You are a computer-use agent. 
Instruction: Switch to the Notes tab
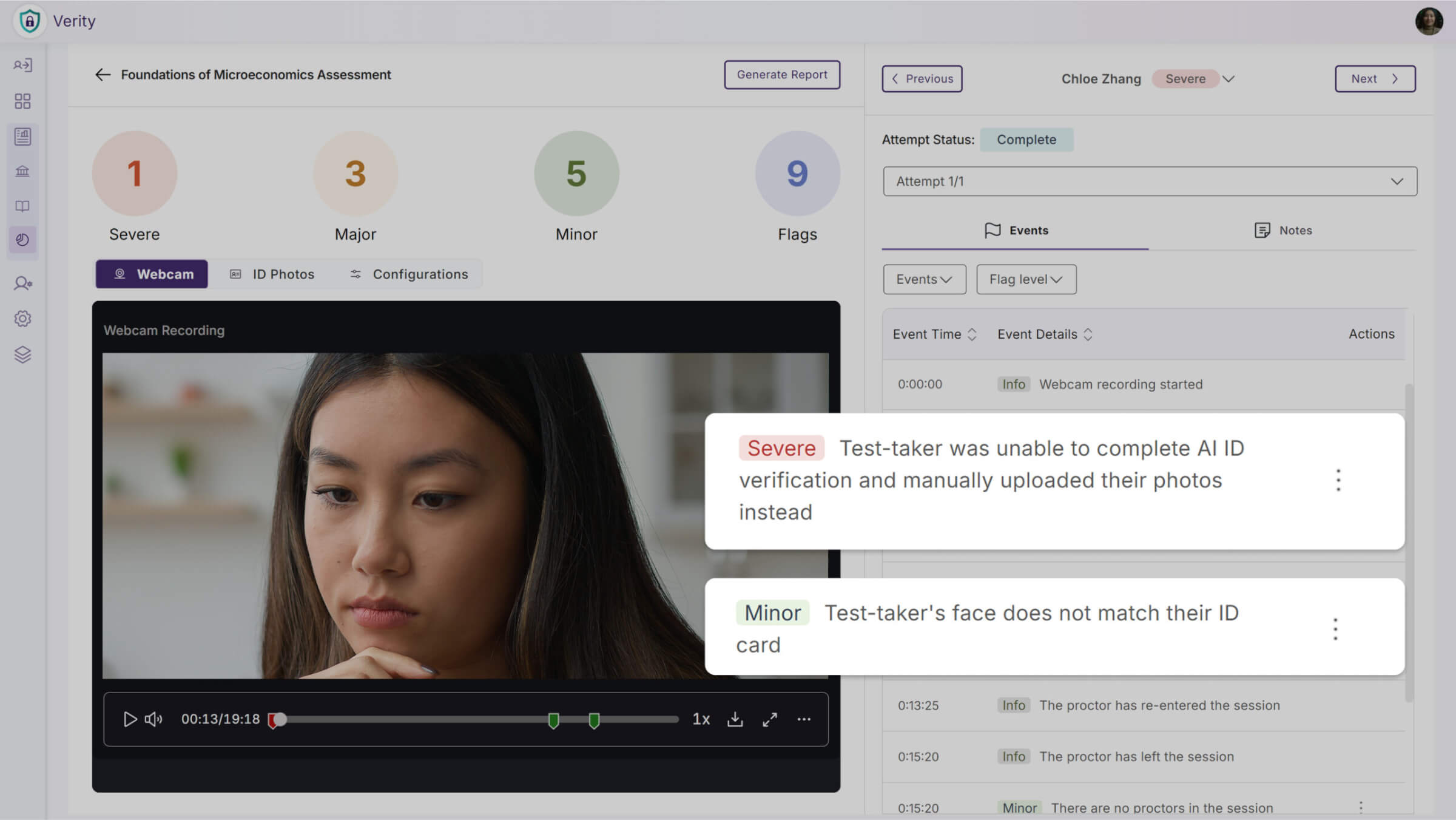[x=1282, y=231]
